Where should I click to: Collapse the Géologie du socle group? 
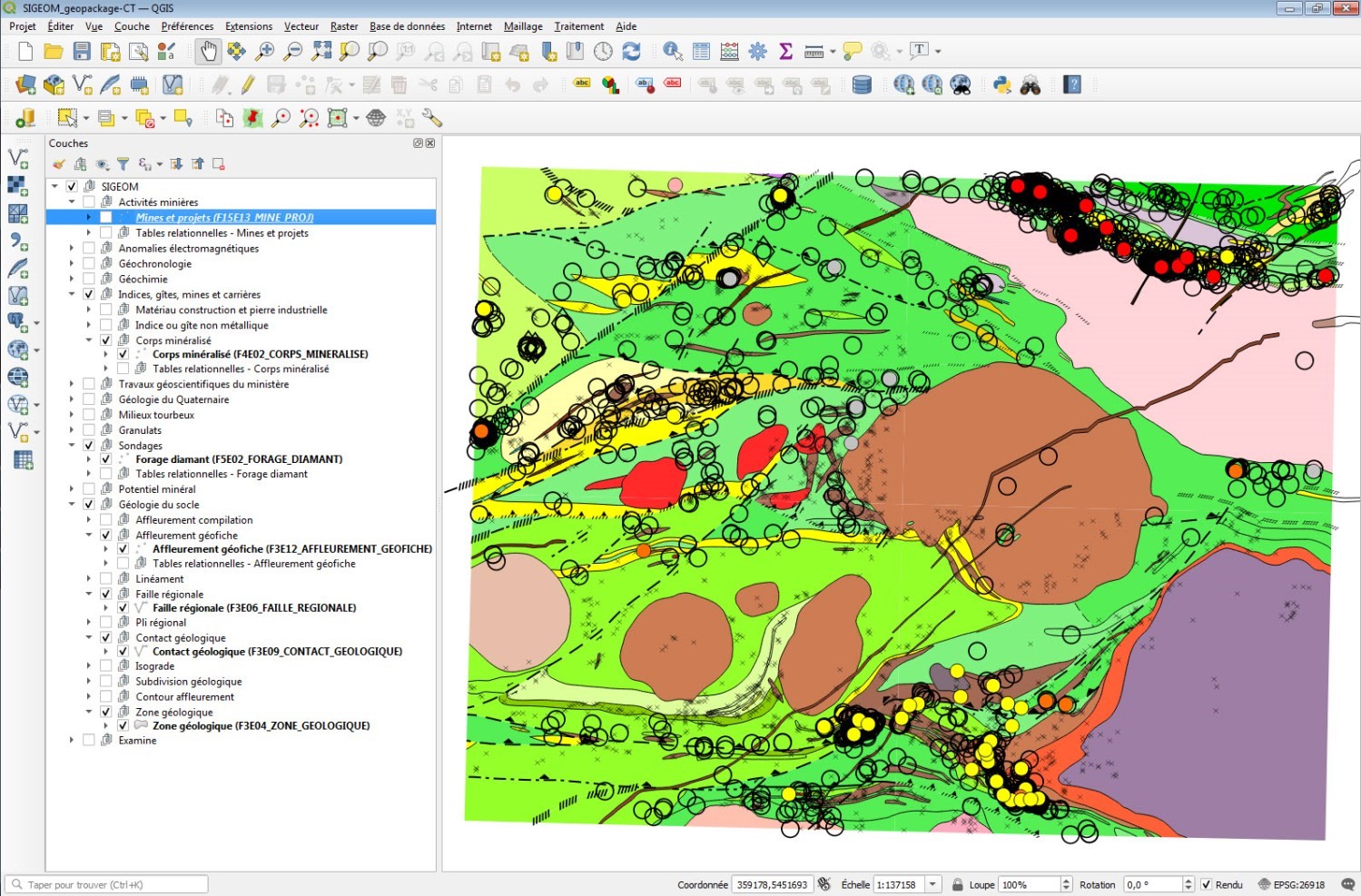point(72,504)
